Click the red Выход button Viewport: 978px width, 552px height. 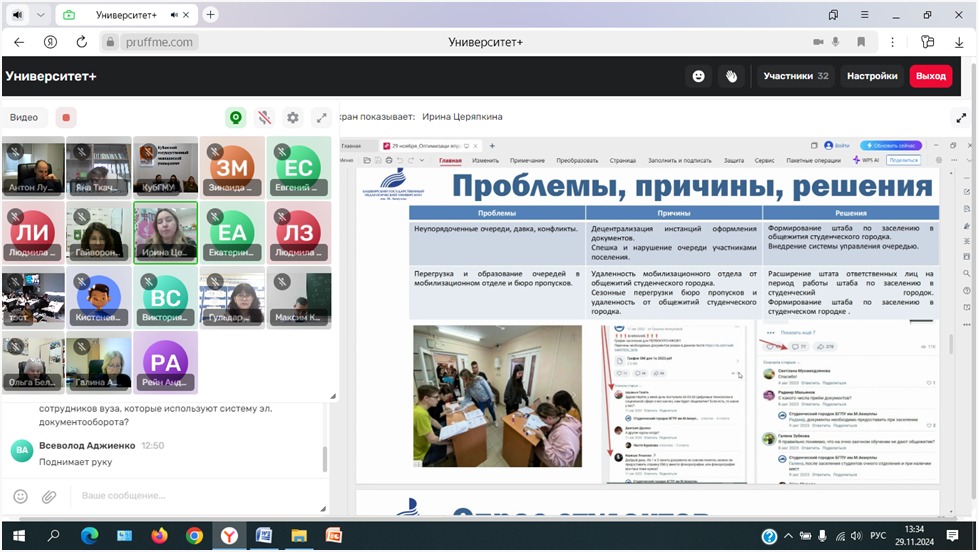[x=930, y=76]
